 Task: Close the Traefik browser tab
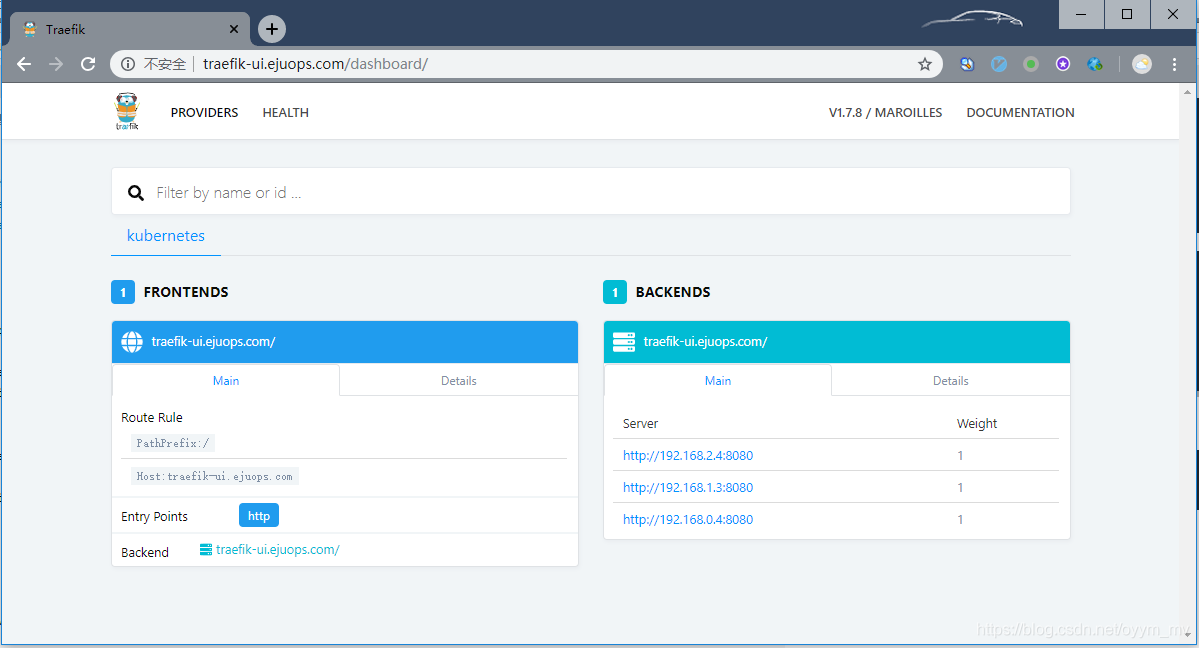click(234, 29)
